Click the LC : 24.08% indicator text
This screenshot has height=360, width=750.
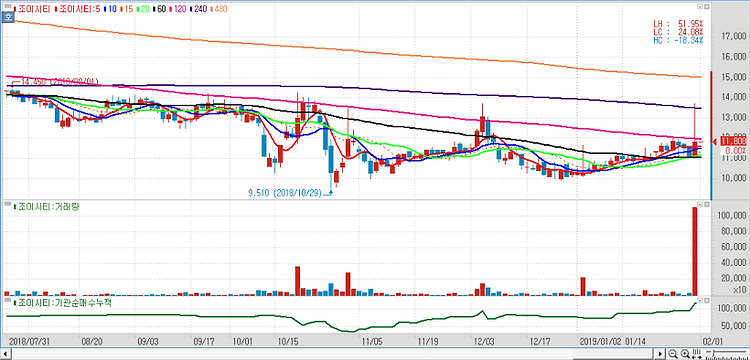[x=678, y=32]
